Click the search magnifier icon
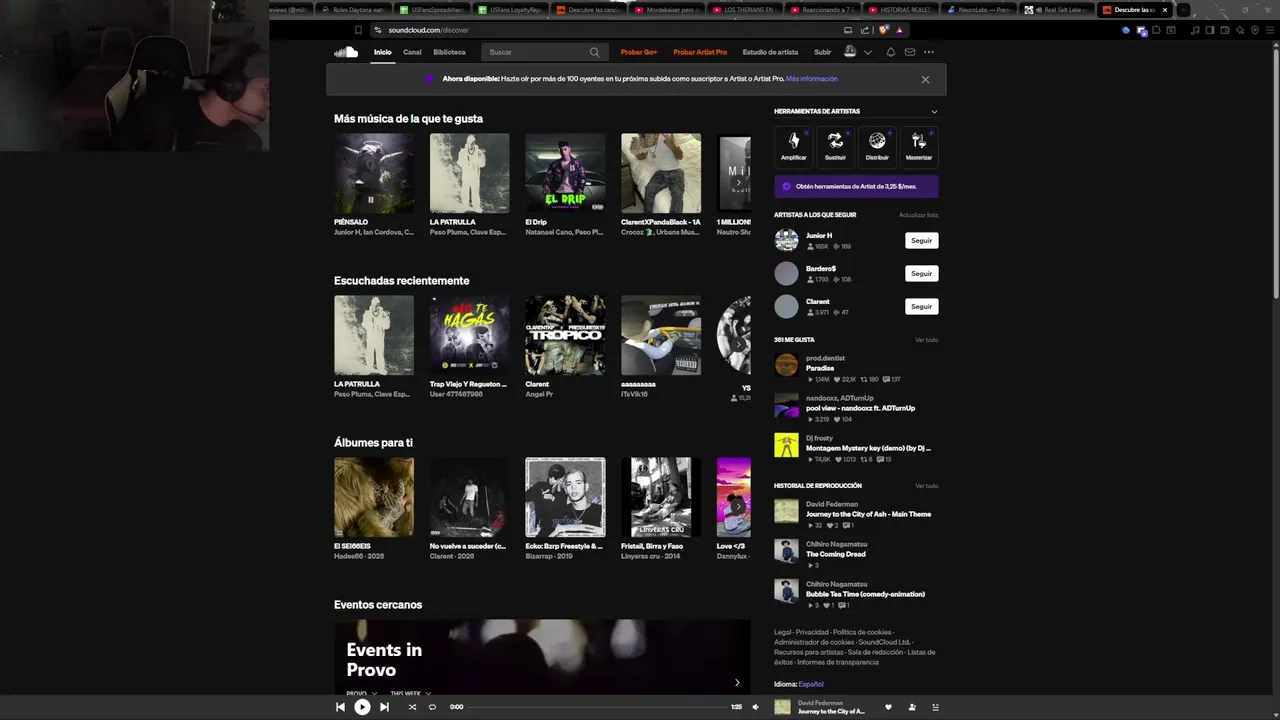 point(594,52)
